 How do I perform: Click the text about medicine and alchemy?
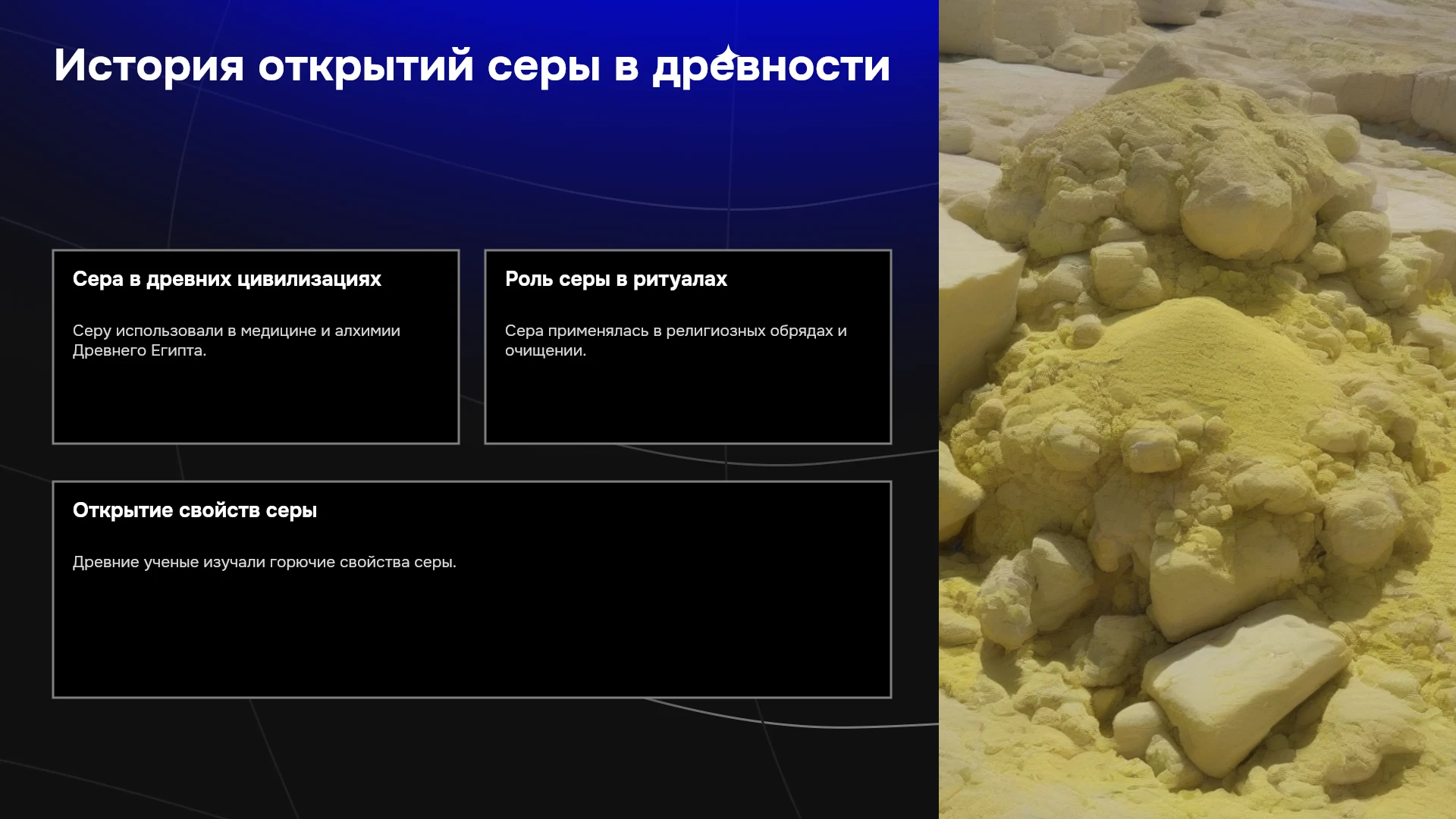click(237, 340)
